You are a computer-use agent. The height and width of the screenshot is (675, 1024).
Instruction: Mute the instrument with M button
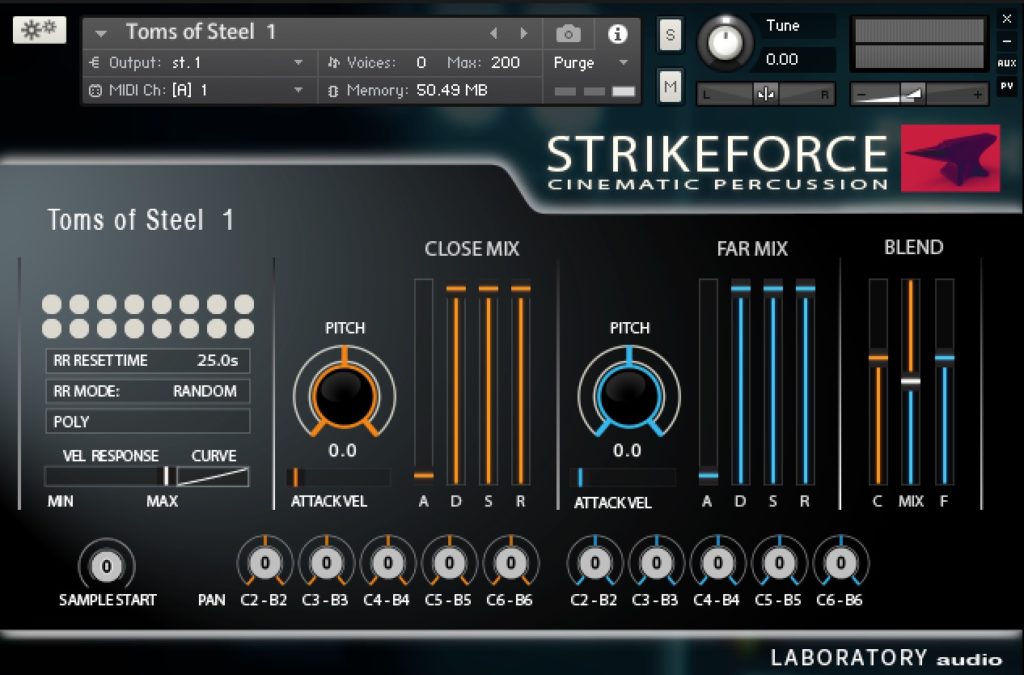click(x=670, y=86)
